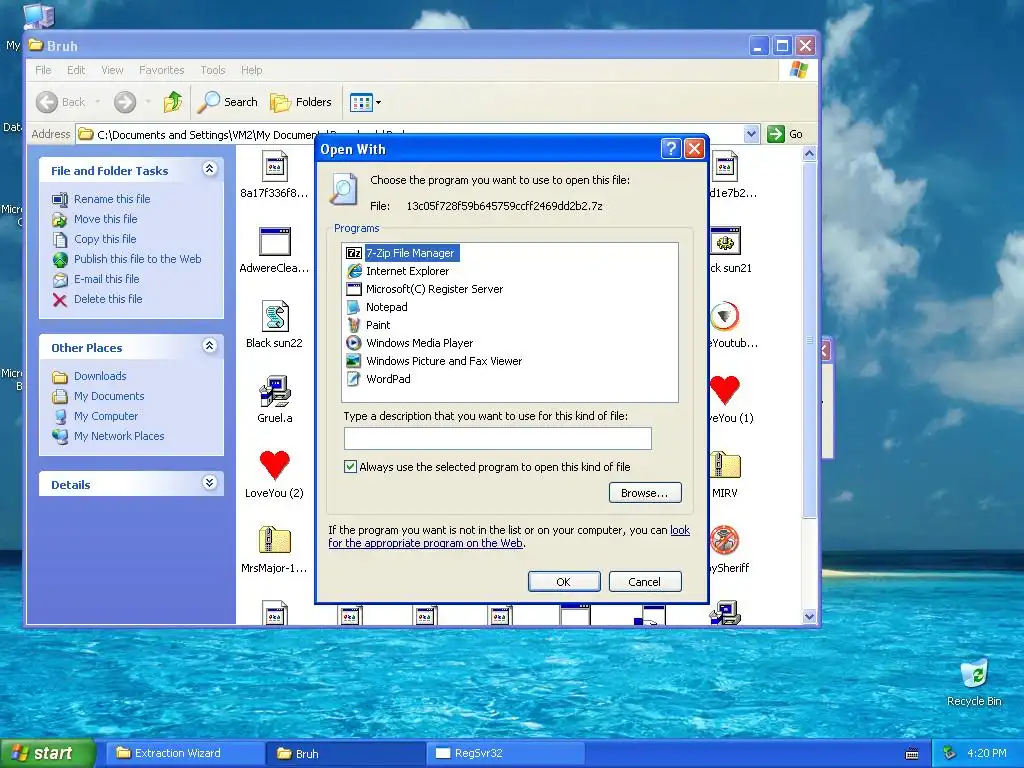Expand the Details panel

click(209, 483)
